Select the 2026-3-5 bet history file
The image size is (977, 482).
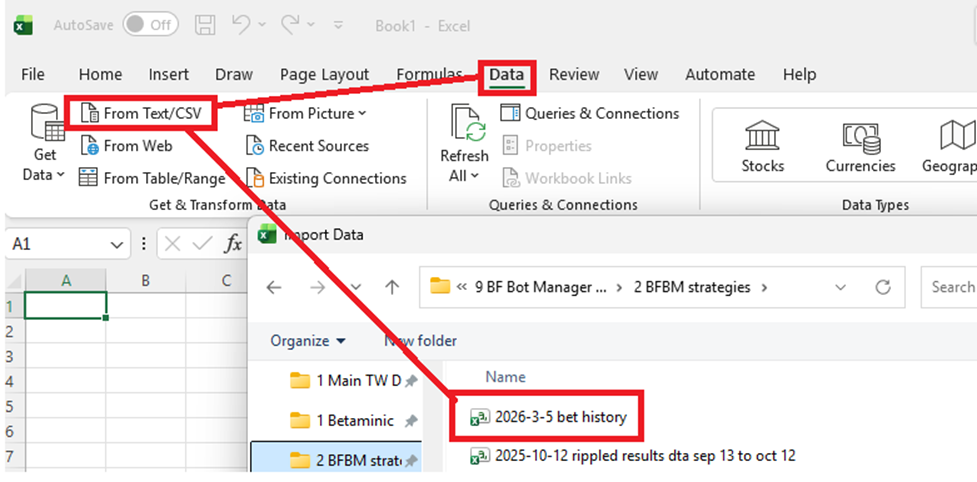[x=559, y=417]
